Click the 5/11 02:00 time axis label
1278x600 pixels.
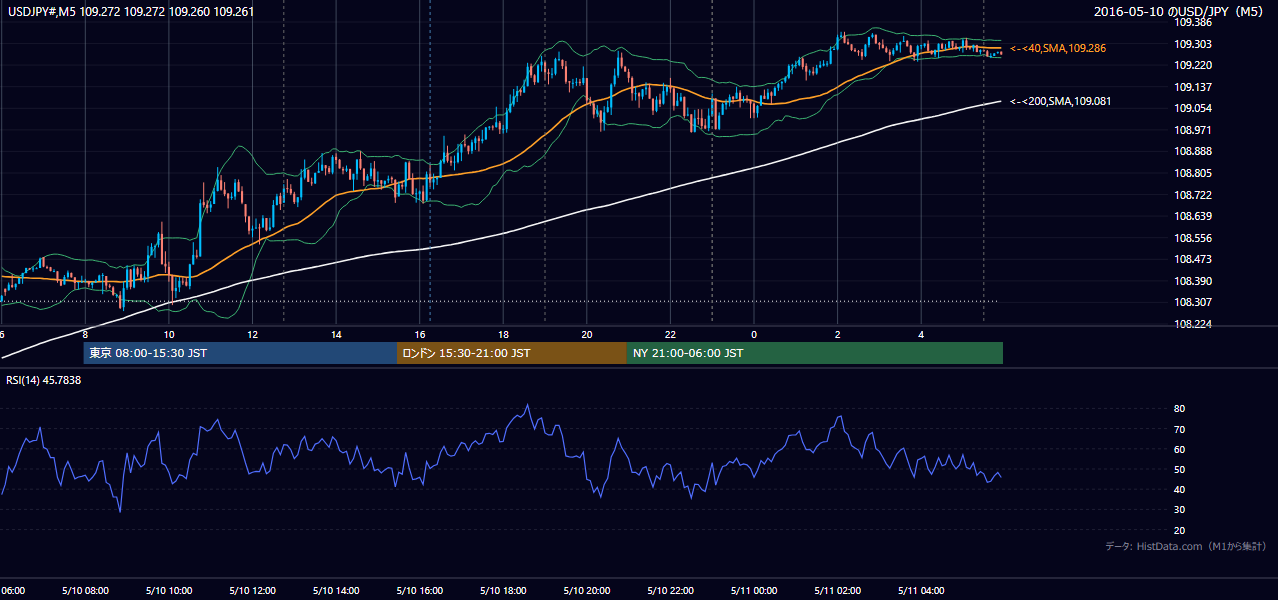point(838,591)
